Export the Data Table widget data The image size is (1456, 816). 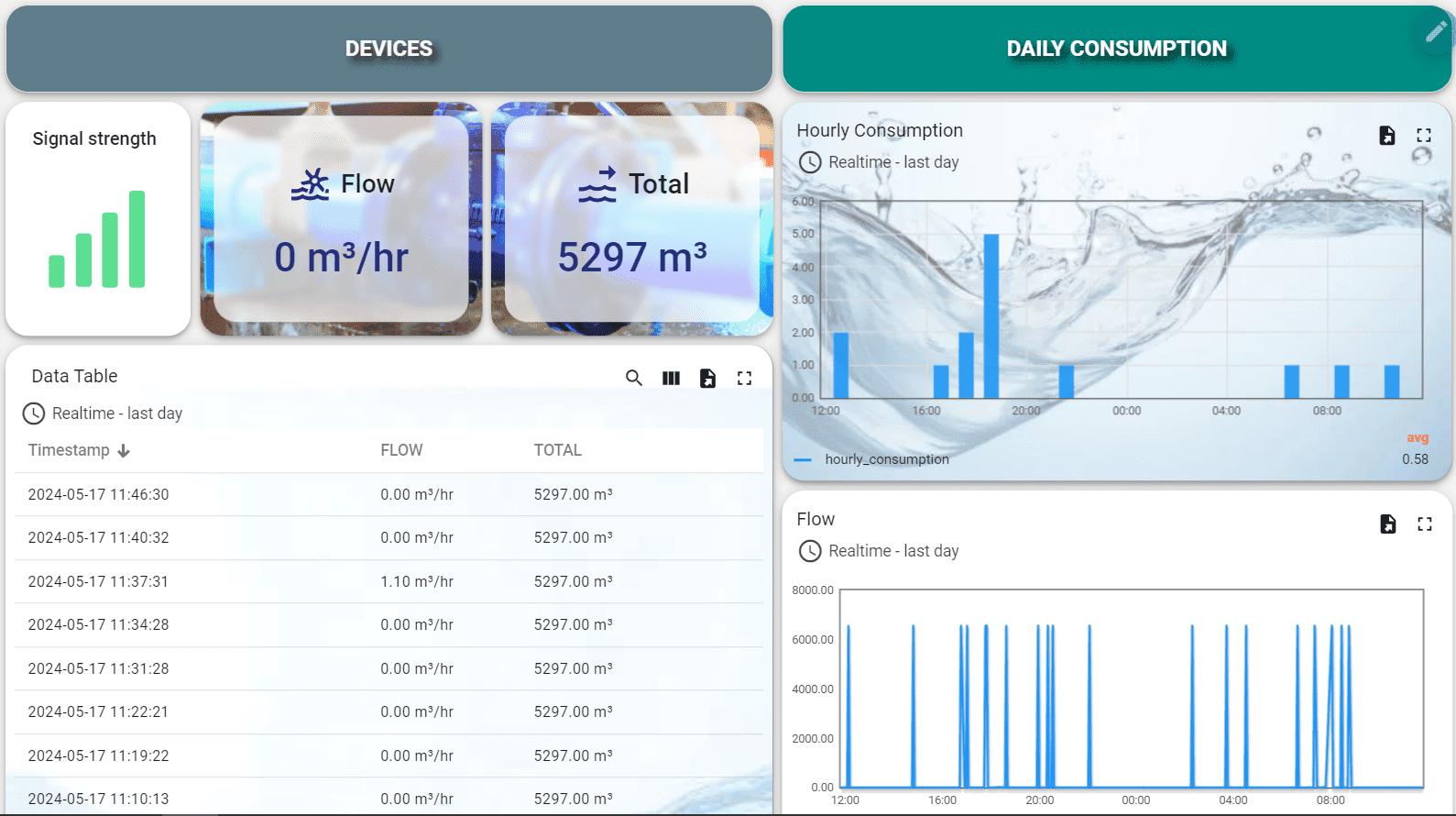[707, 378]
